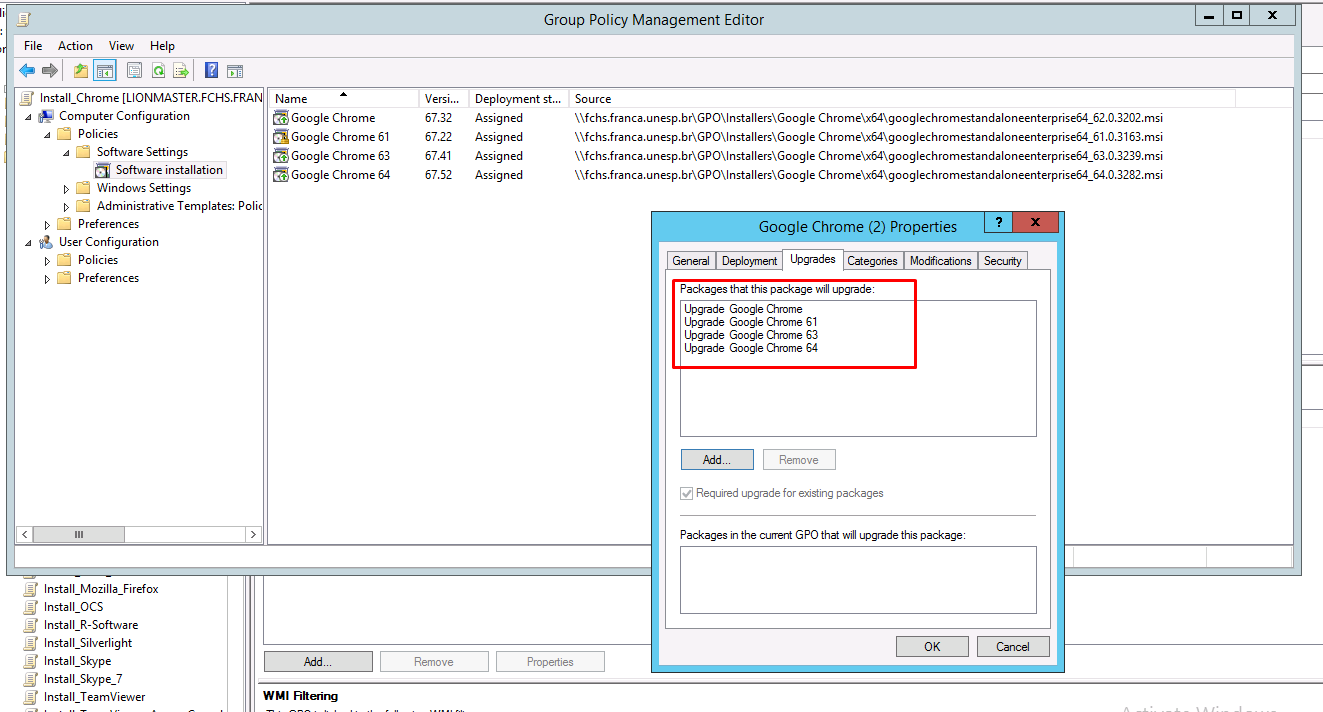Open the File menu
The width and height of the screenshot is (1323, 712).
pos(33,46)
